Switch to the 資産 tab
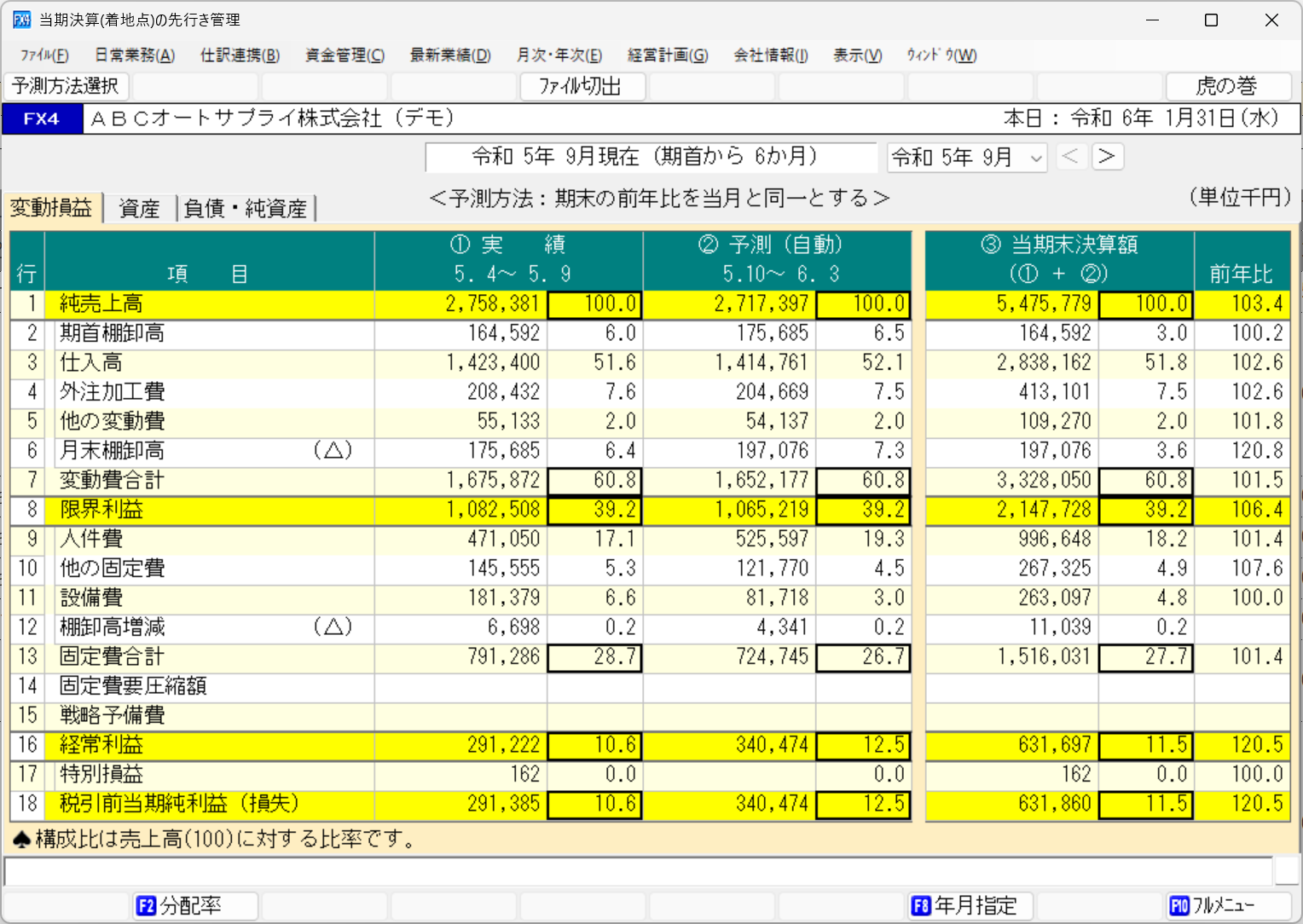The width and height of the screenshot is (1303, 924). pyautogui.click(x=138, y=207)
